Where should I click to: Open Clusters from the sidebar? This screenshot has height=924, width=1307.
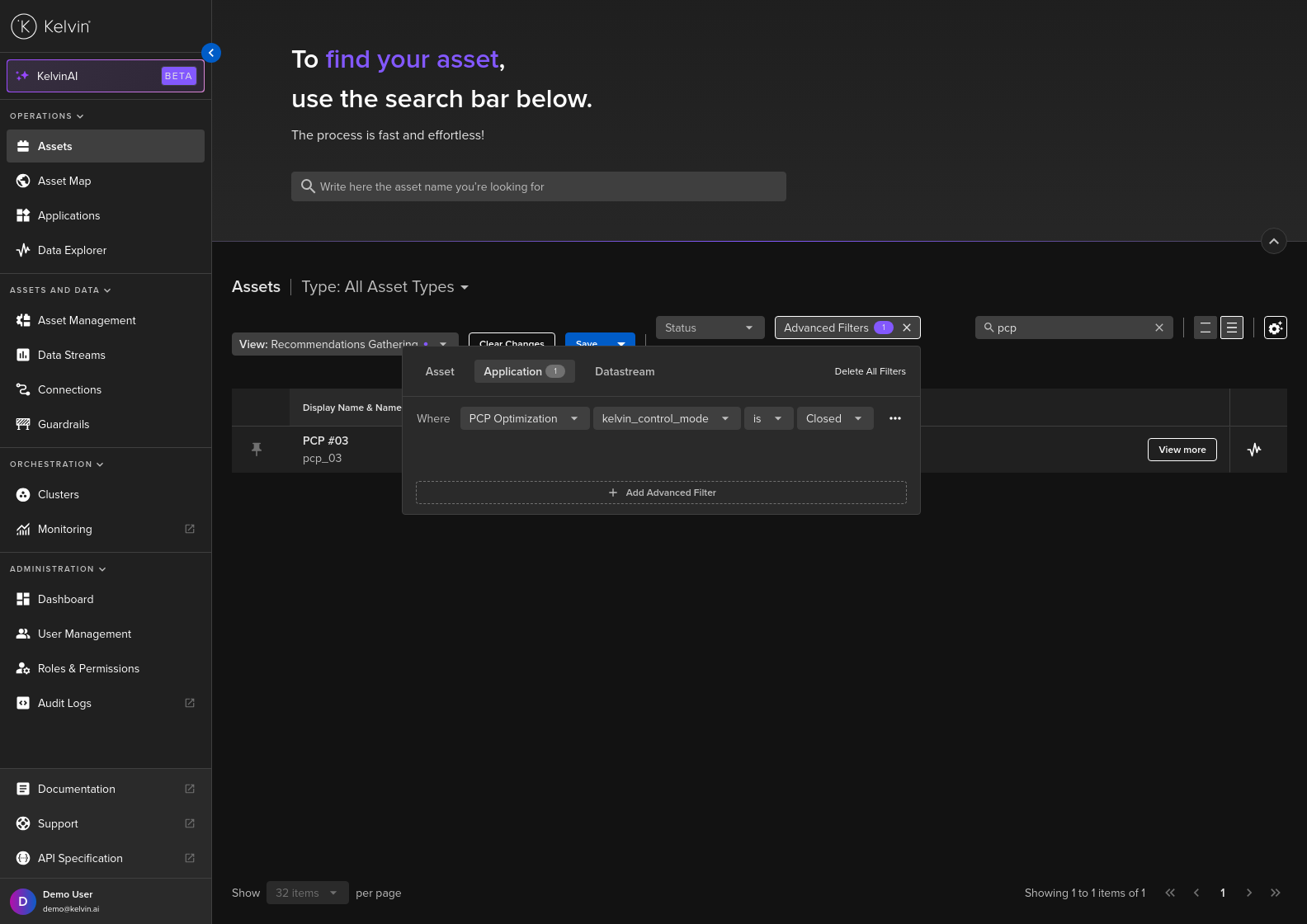coord(59,495)
